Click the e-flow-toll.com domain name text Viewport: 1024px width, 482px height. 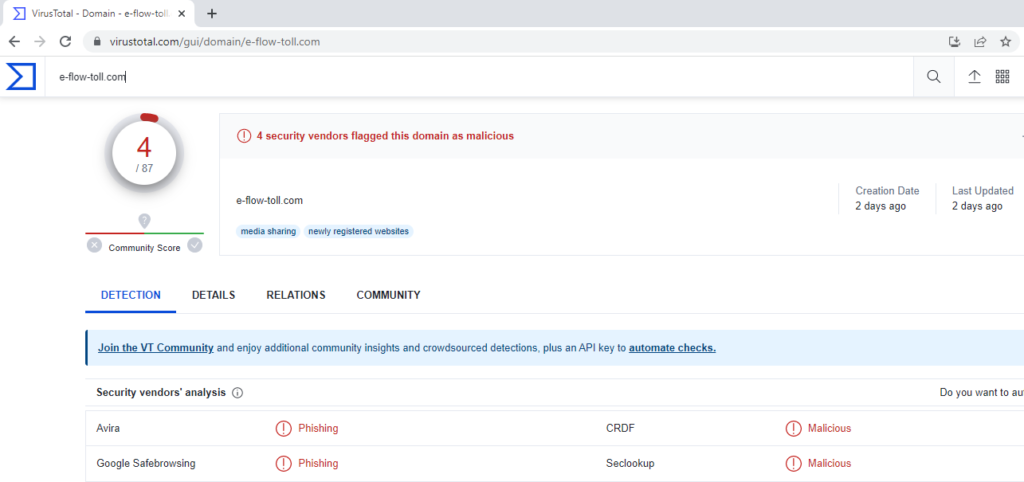270,201
